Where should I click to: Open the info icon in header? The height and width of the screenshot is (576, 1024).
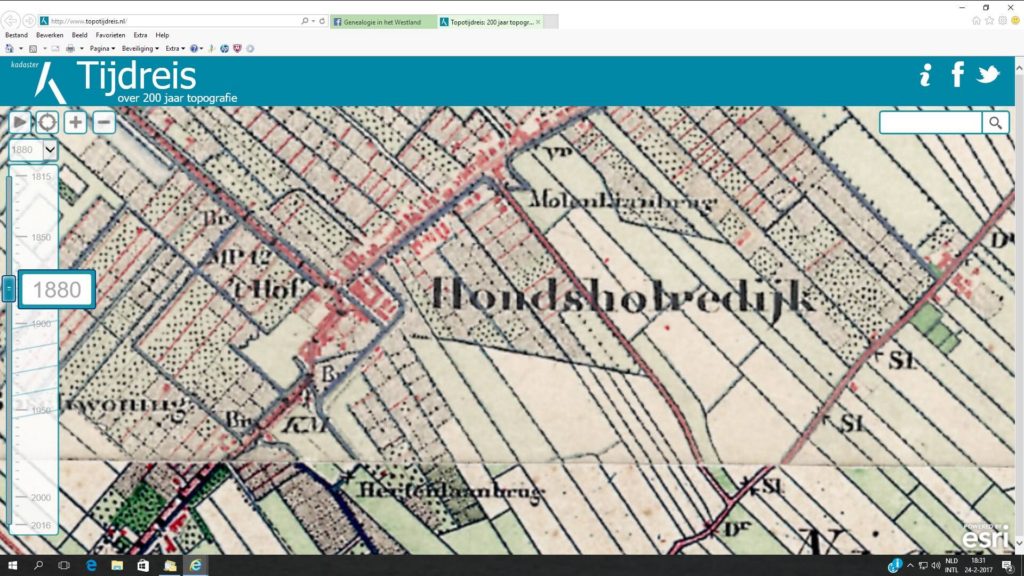925,75
